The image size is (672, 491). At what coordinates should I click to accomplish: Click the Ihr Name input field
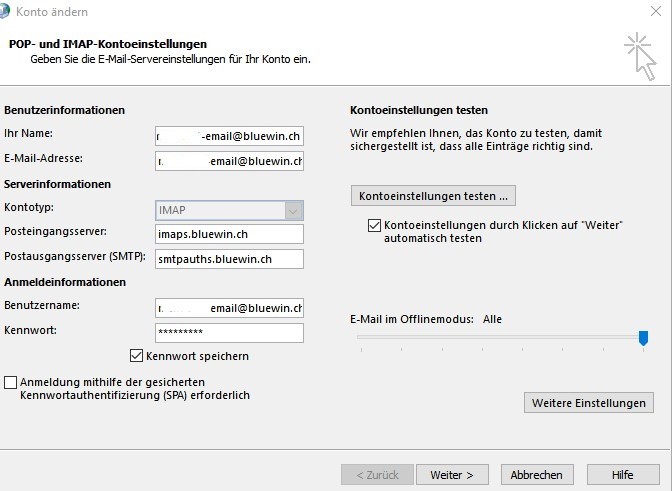click(x=229, y=135)
